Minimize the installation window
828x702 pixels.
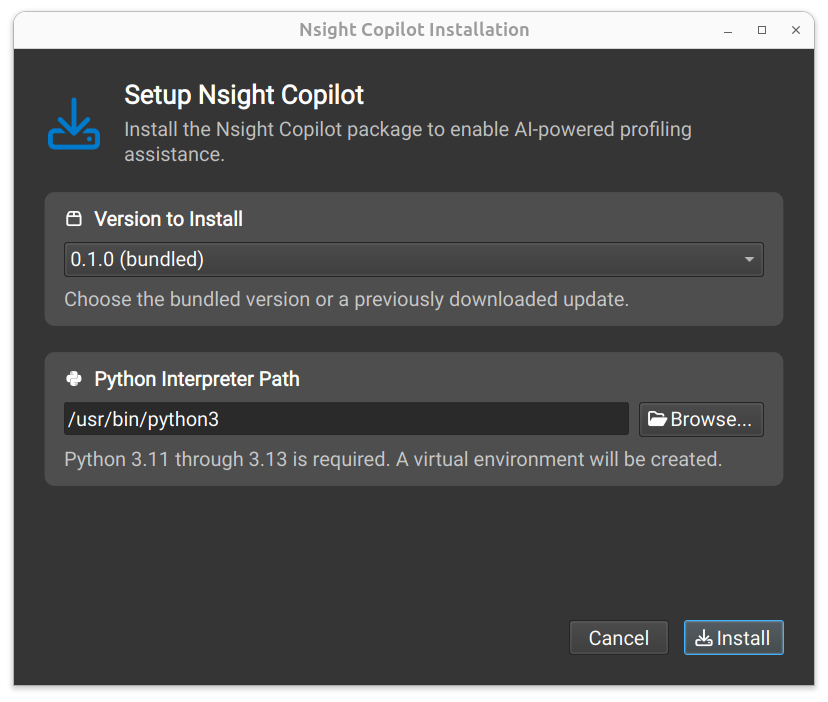[728, 31]
